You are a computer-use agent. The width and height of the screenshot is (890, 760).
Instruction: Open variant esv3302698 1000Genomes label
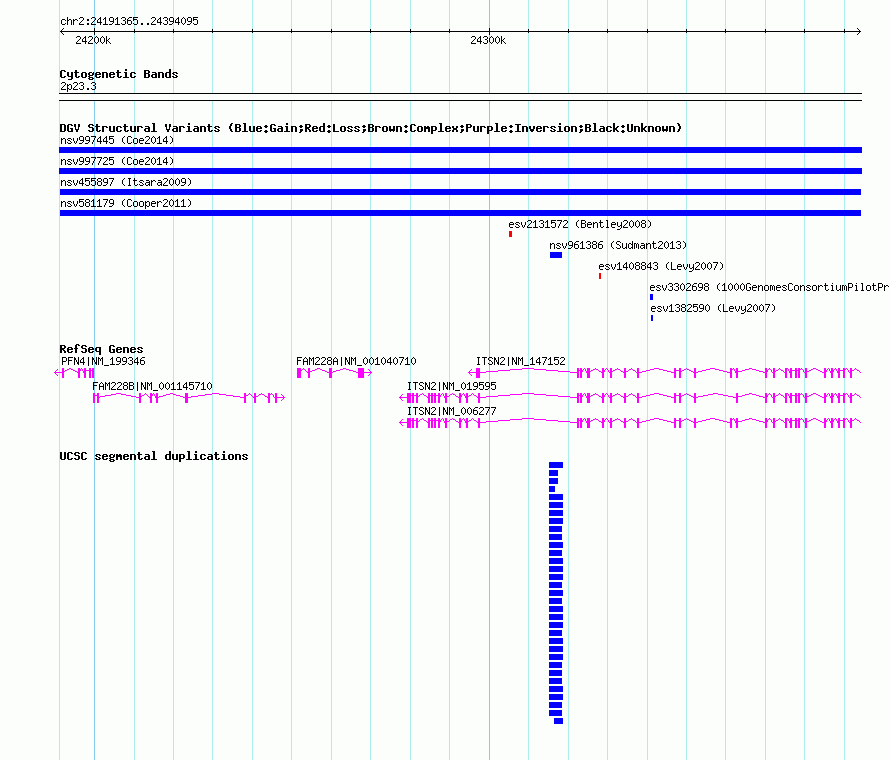(x=769, y=287)
